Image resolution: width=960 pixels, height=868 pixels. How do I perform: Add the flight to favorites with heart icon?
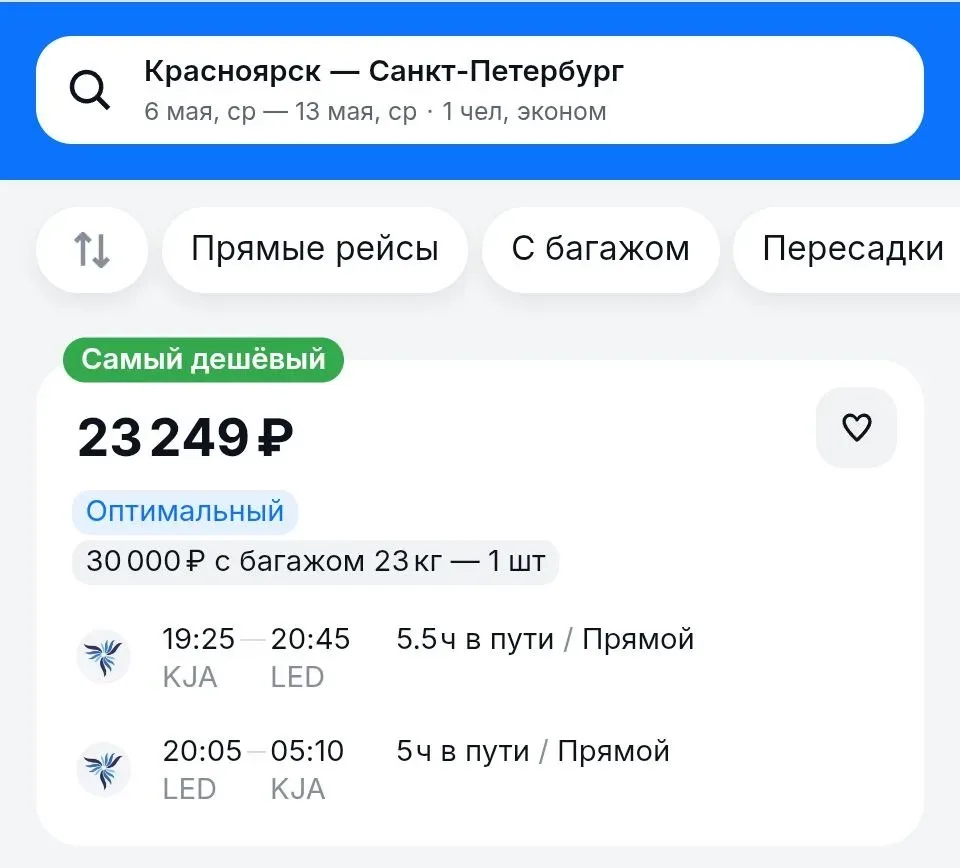pyautogui.click(x=856, y=428)
